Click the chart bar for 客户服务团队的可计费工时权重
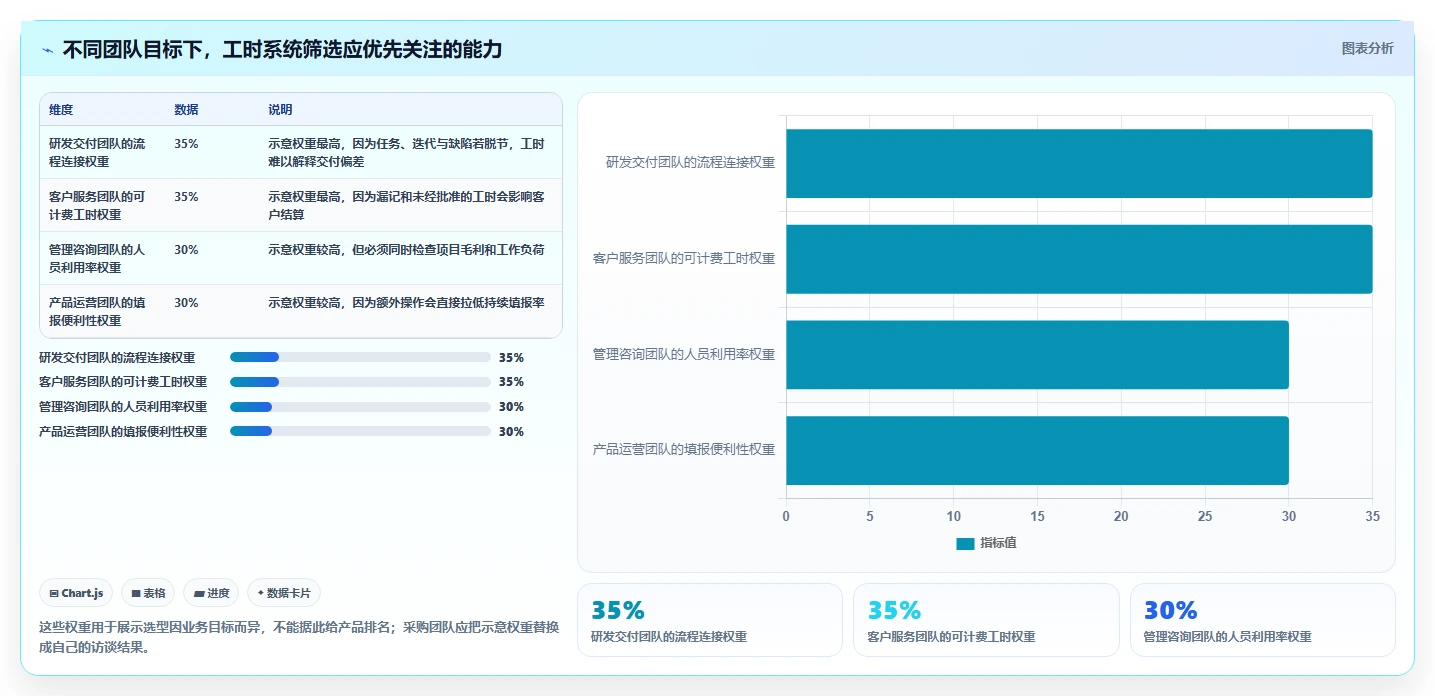 pos(1079,259)
